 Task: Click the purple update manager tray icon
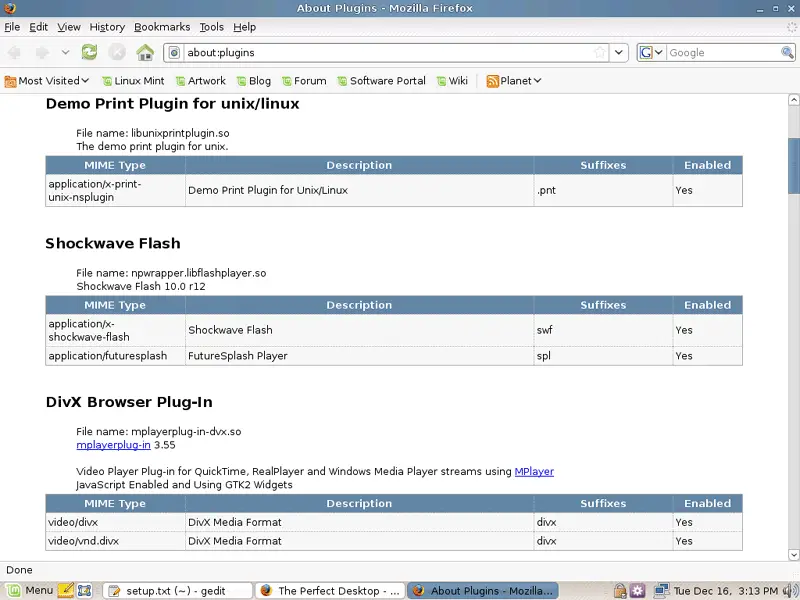[638, 591]
